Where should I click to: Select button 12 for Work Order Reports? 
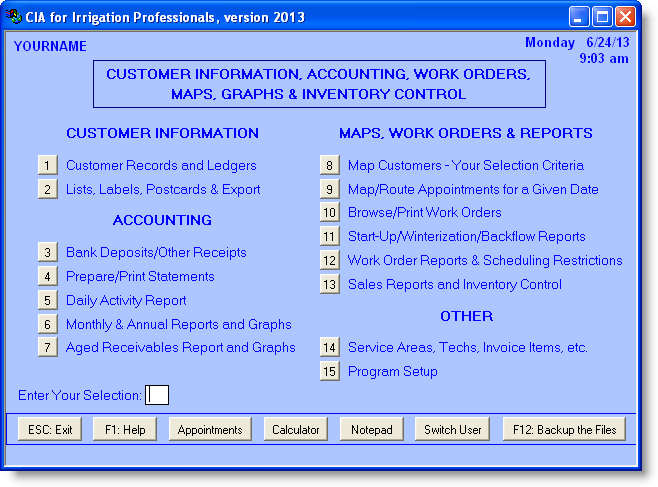[330, 260]
